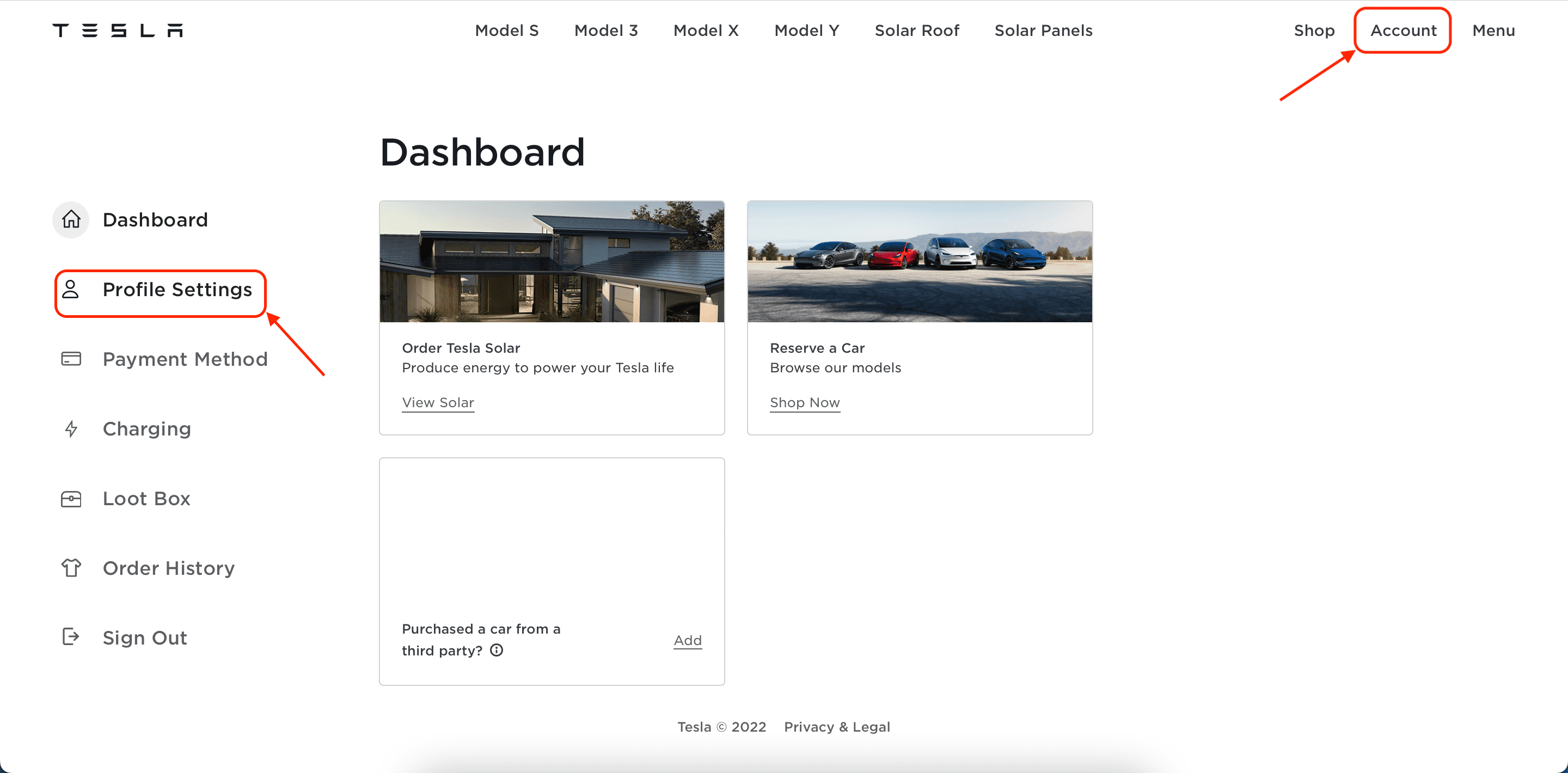Click 'Browse our models' text
Screen dimensions: 1568x773
click(835, 367)
